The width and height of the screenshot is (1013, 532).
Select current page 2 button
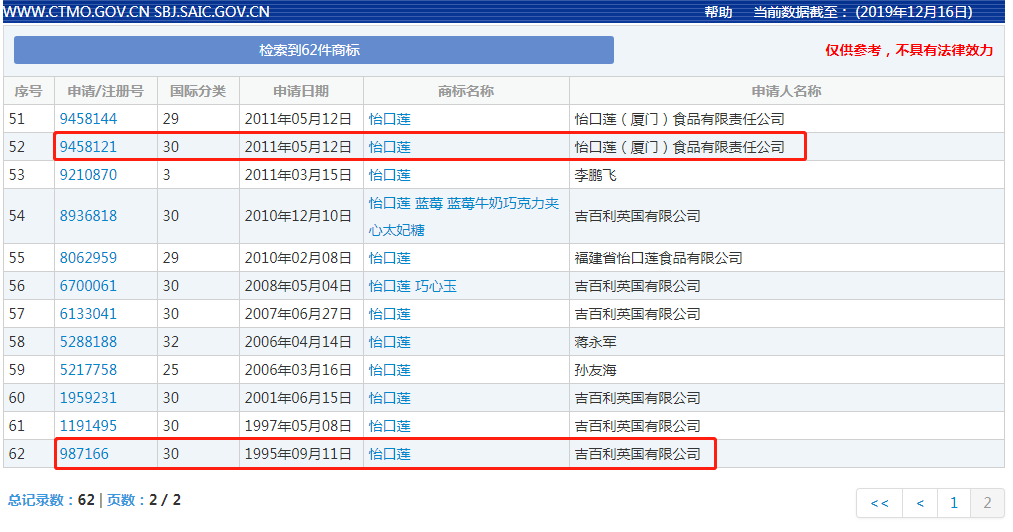(x=987, y=503)
